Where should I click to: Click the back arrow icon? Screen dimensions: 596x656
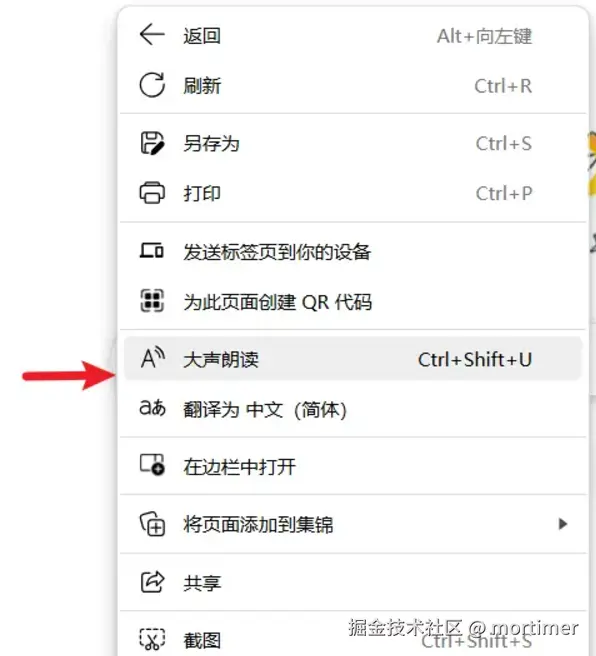click(152, 34)
